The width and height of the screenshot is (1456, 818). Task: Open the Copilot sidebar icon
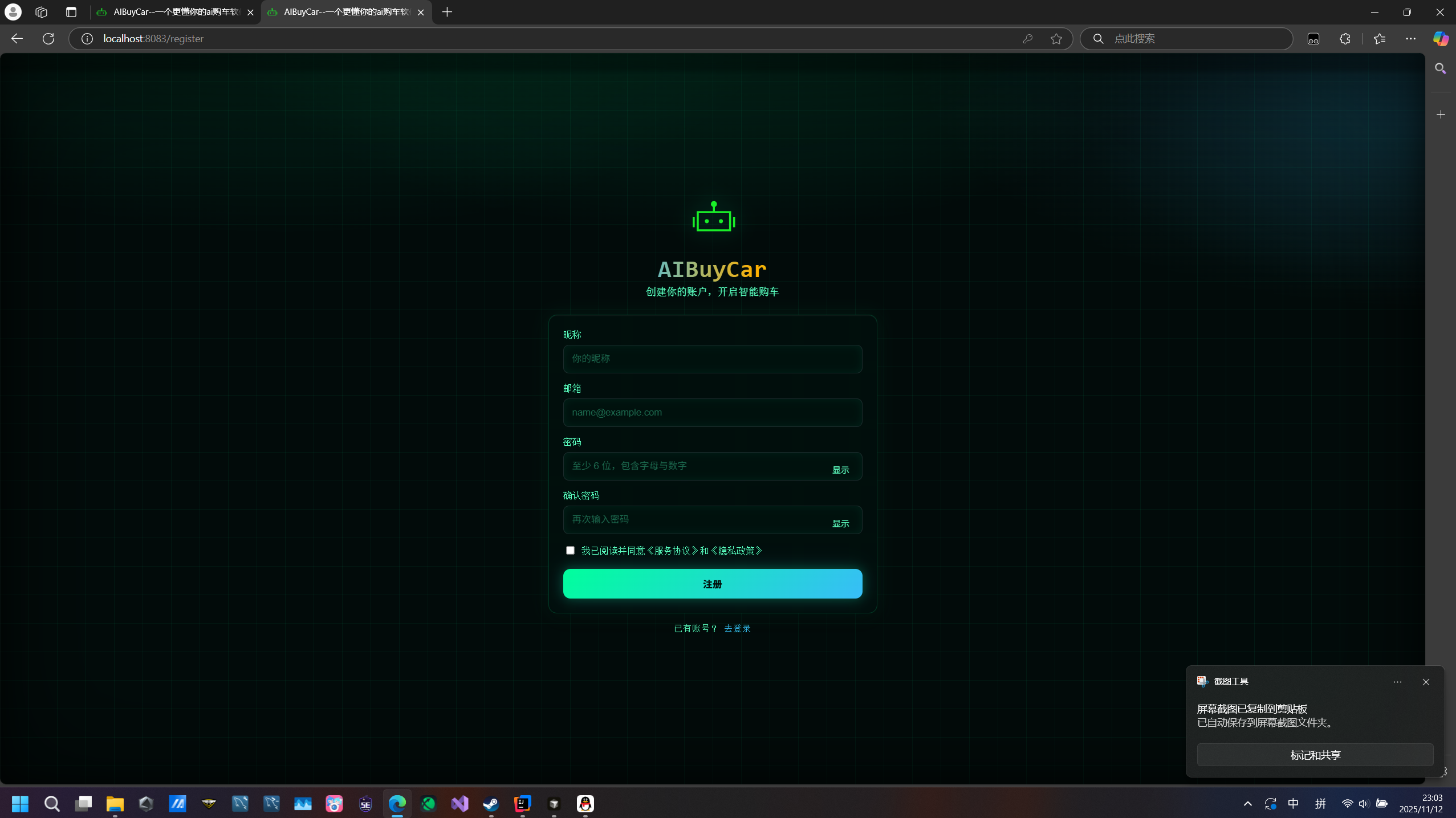pos(1441,39)
